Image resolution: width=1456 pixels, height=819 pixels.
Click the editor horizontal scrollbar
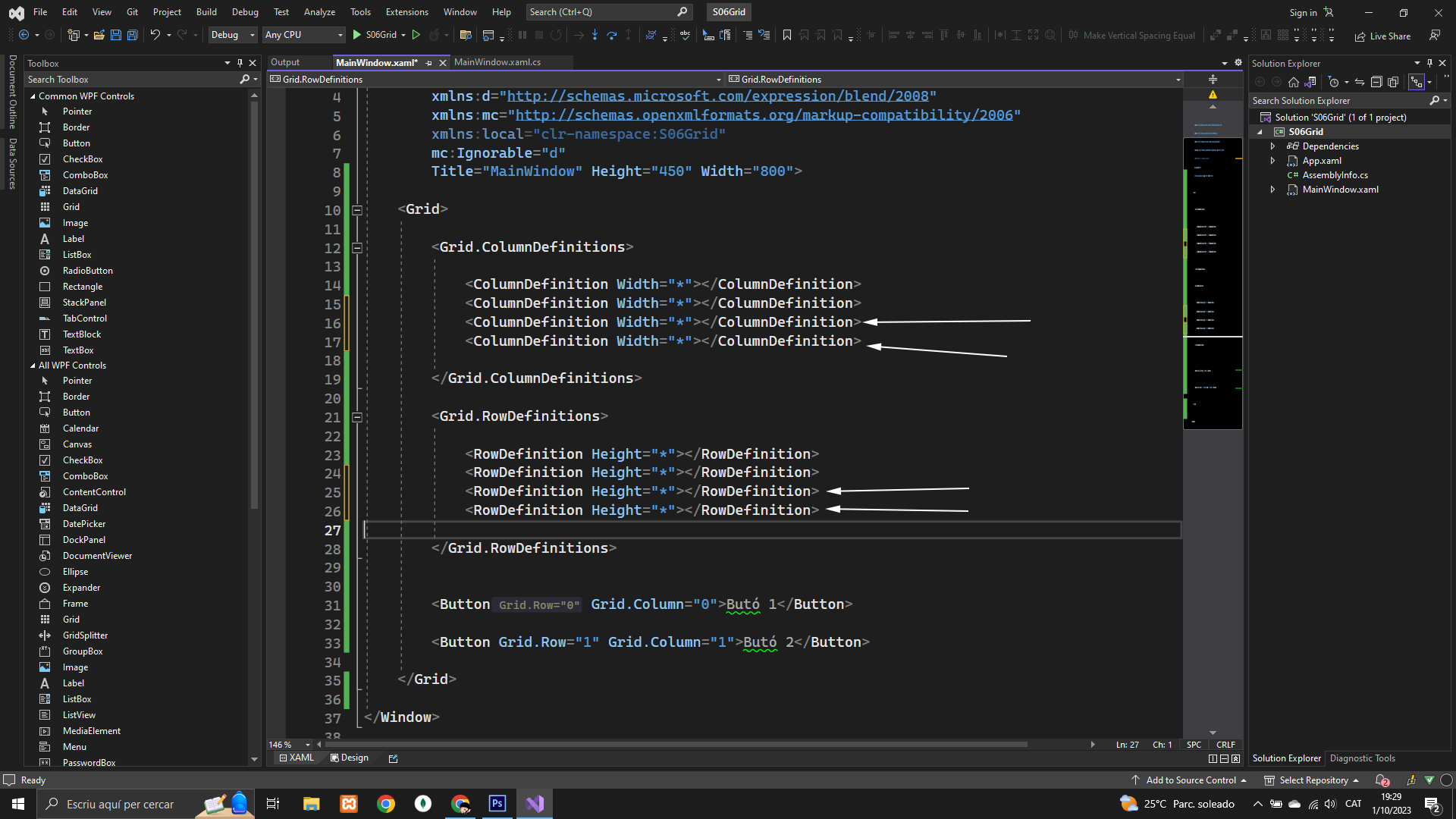pos(675,745)
